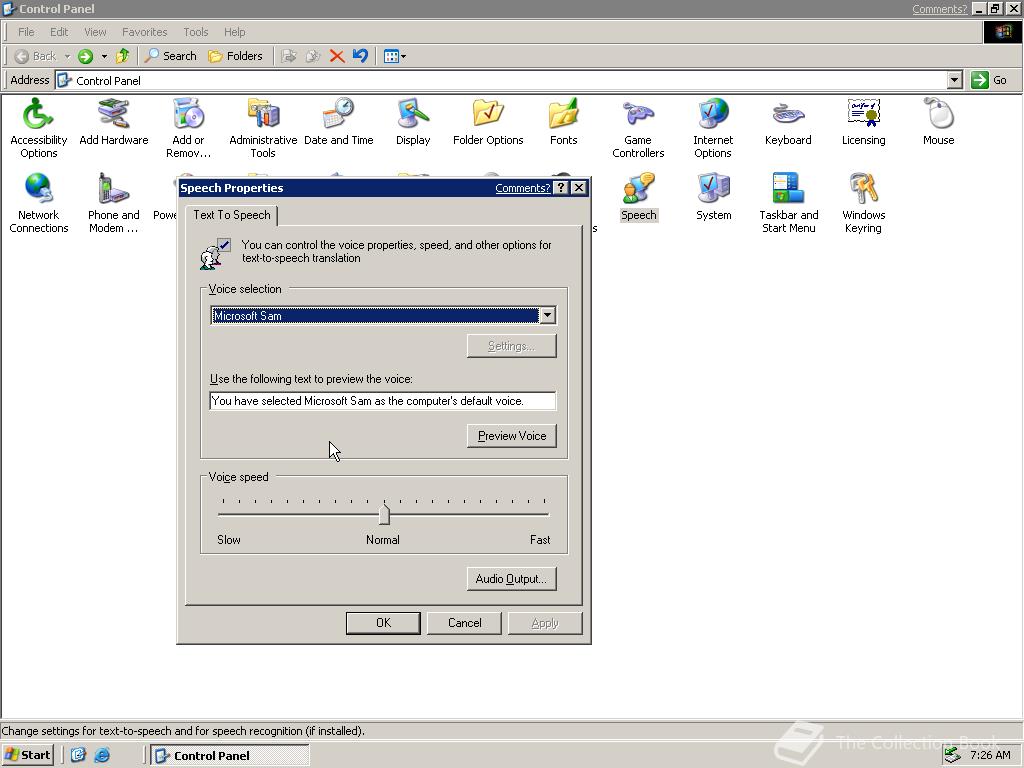Click Comments link in Speech Properties title
The height and width of the screenshot is (768, 1024).
coord(522,188)
